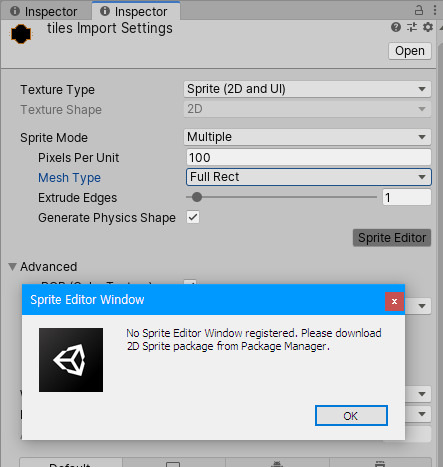This screenshot has height=467, width=443.
Task: Click the Sprite Mode label
Action: pos(54,138)
